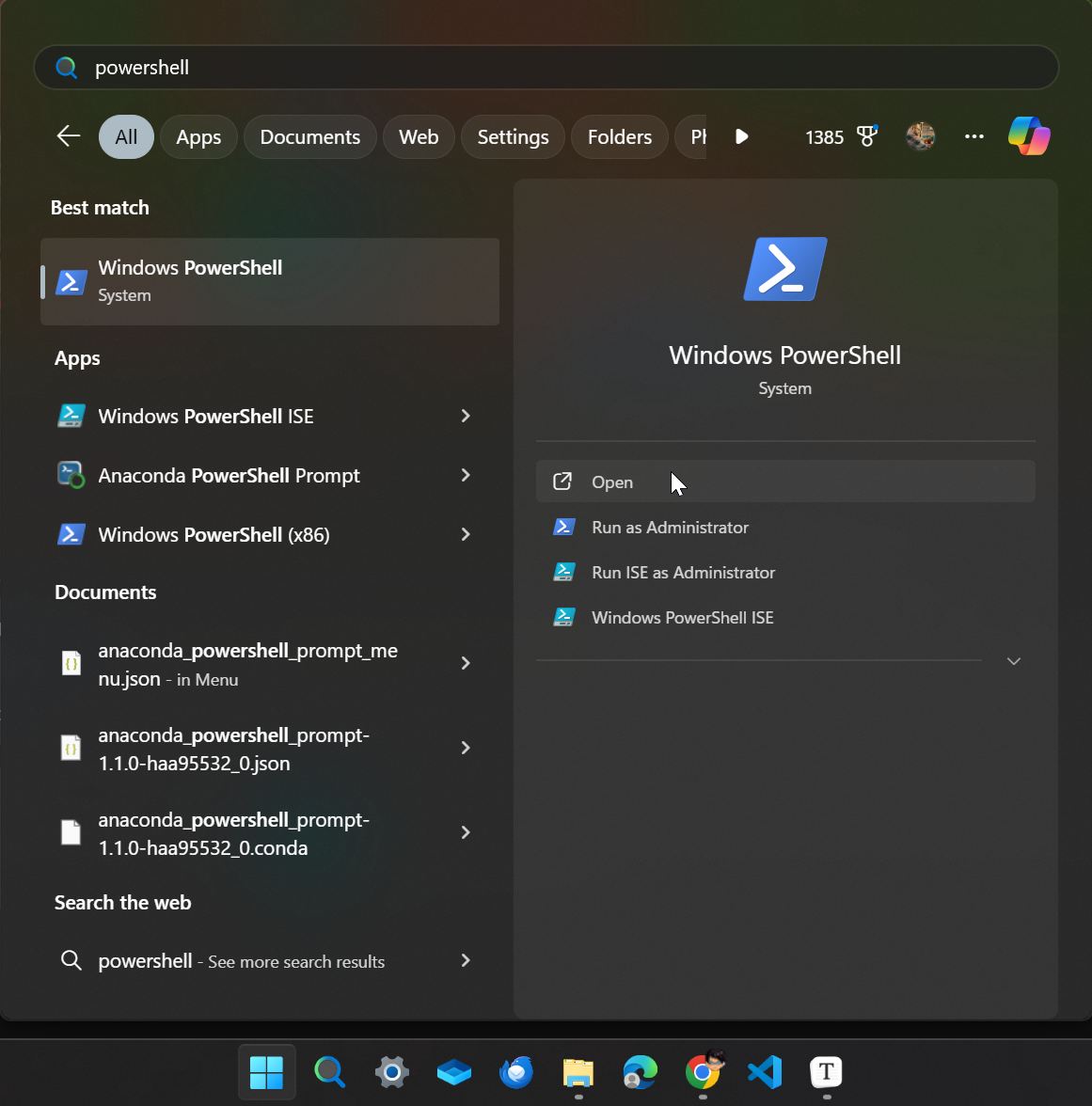Launch Windows PowerShell ISE from preview pane
Viewport: 1092px width, 1106px height.
(x=786, y=617)
